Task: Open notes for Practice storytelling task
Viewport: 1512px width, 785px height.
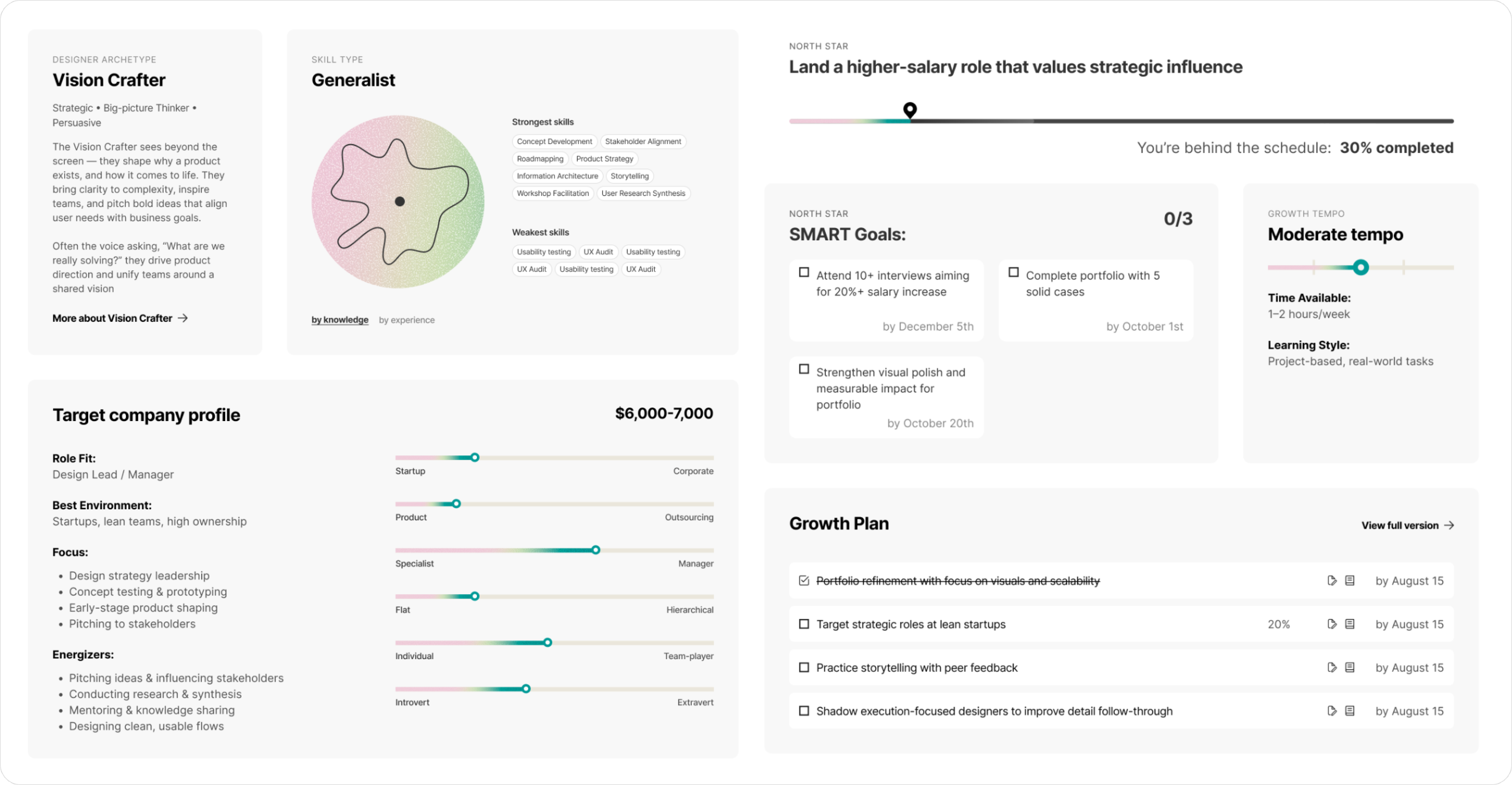Action: tap(1350, 668)
